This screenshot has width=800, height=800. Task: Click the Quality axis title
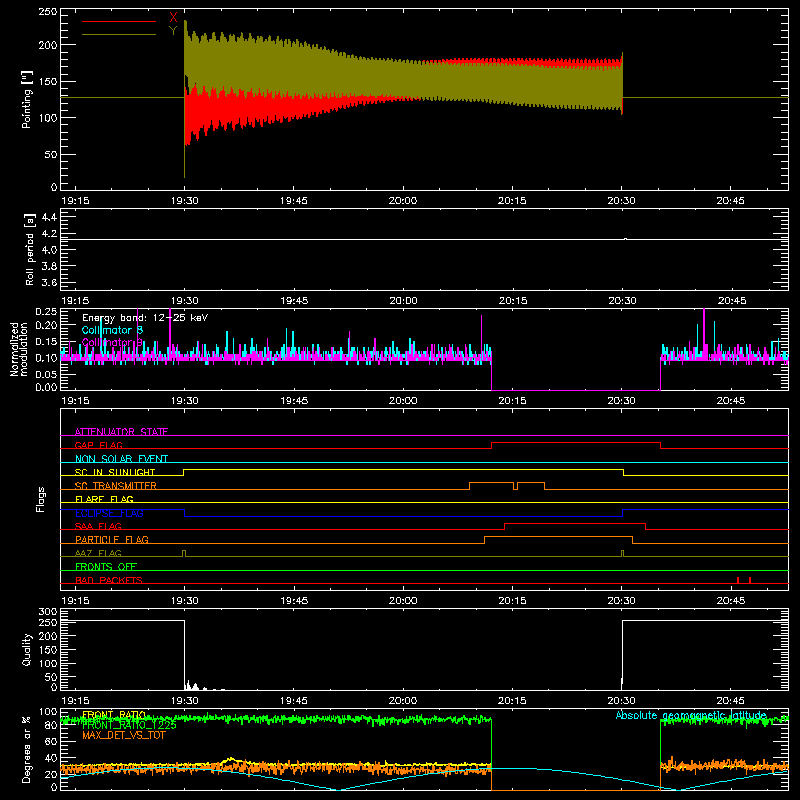pyautogui.click(x=27, y=649)
